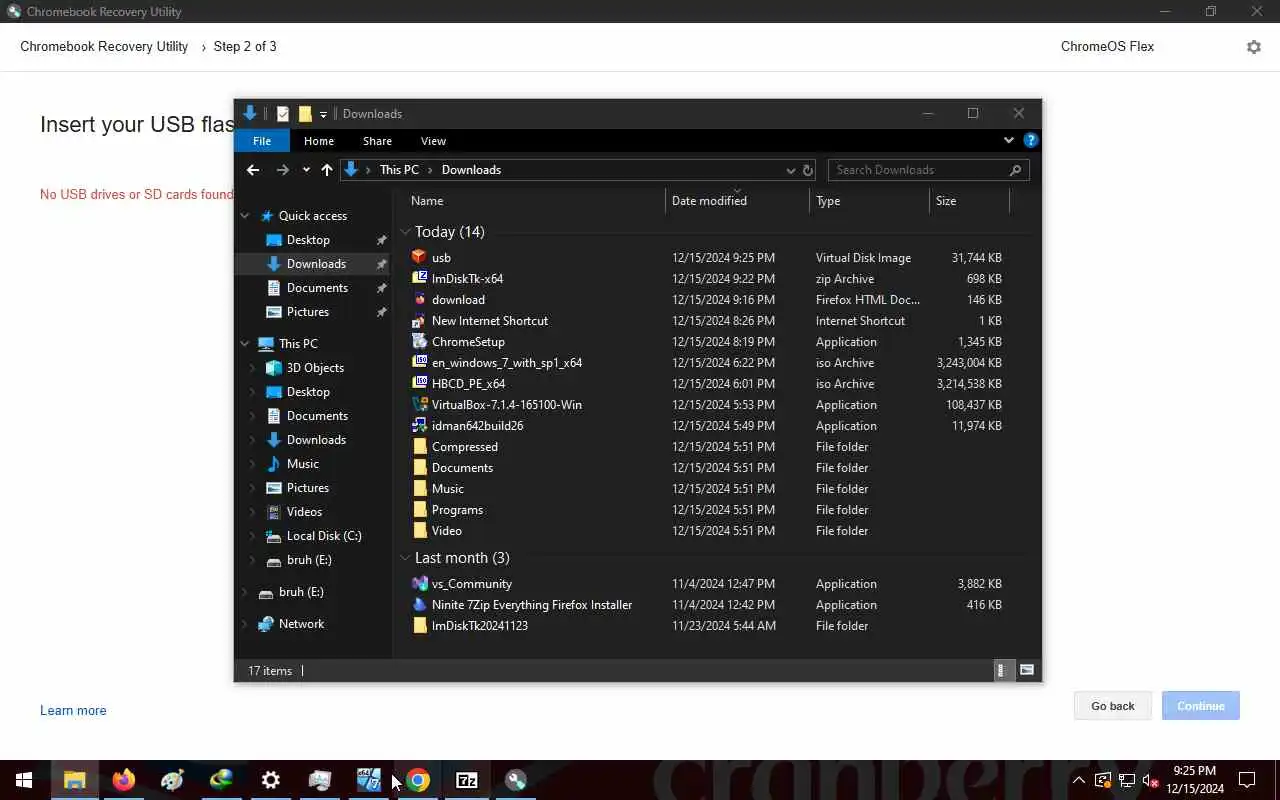Select the ChromeSetup application file

706,342
